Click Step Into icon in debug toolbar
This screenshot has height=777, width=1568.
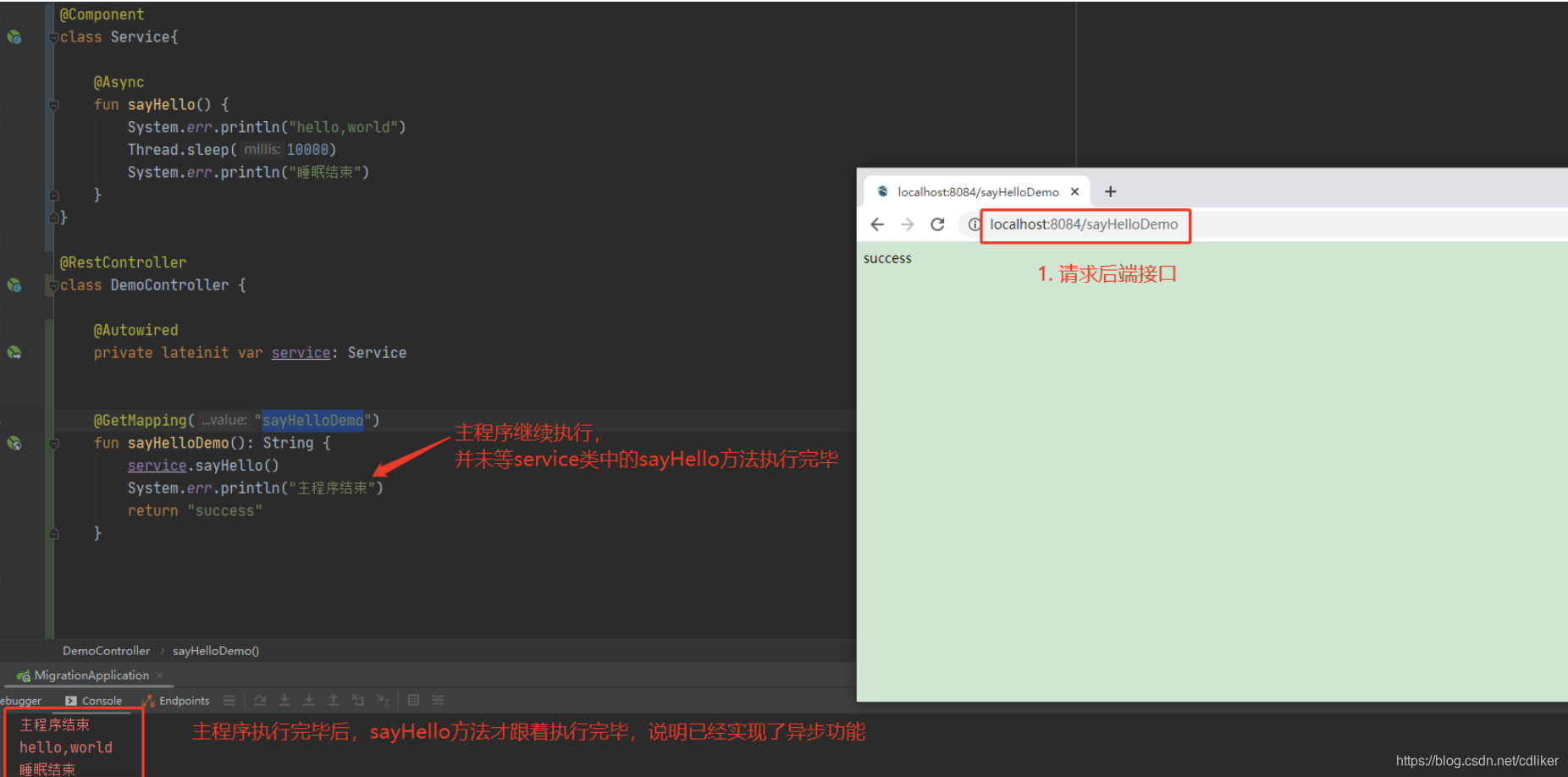(x=284, y=700)
